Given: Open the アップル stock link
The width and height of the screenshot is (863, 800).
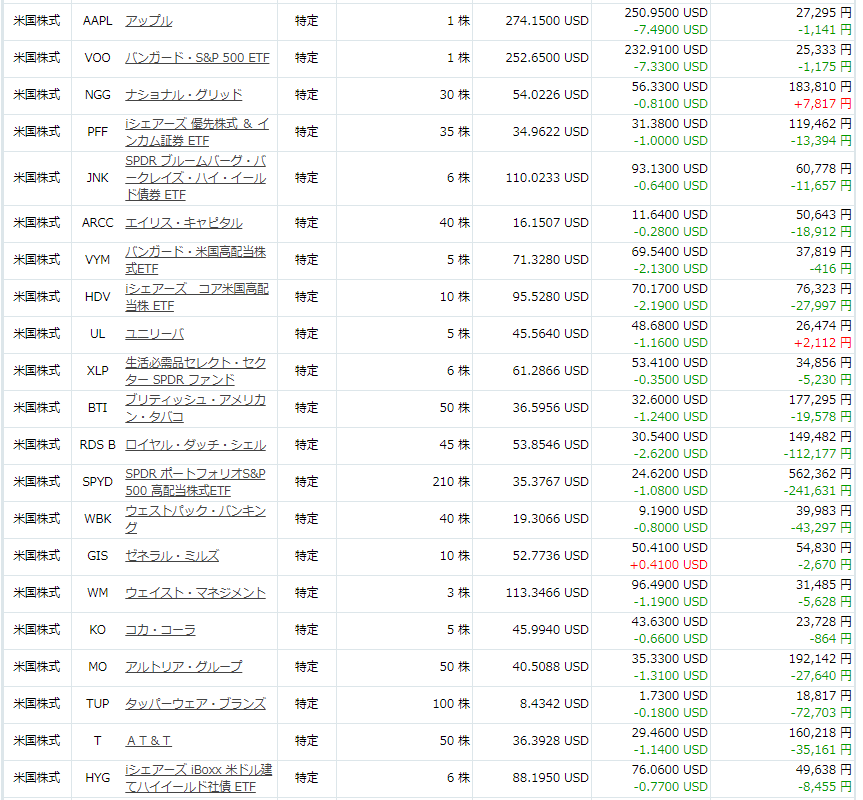Looking at the screenshot, I should 149,21.
